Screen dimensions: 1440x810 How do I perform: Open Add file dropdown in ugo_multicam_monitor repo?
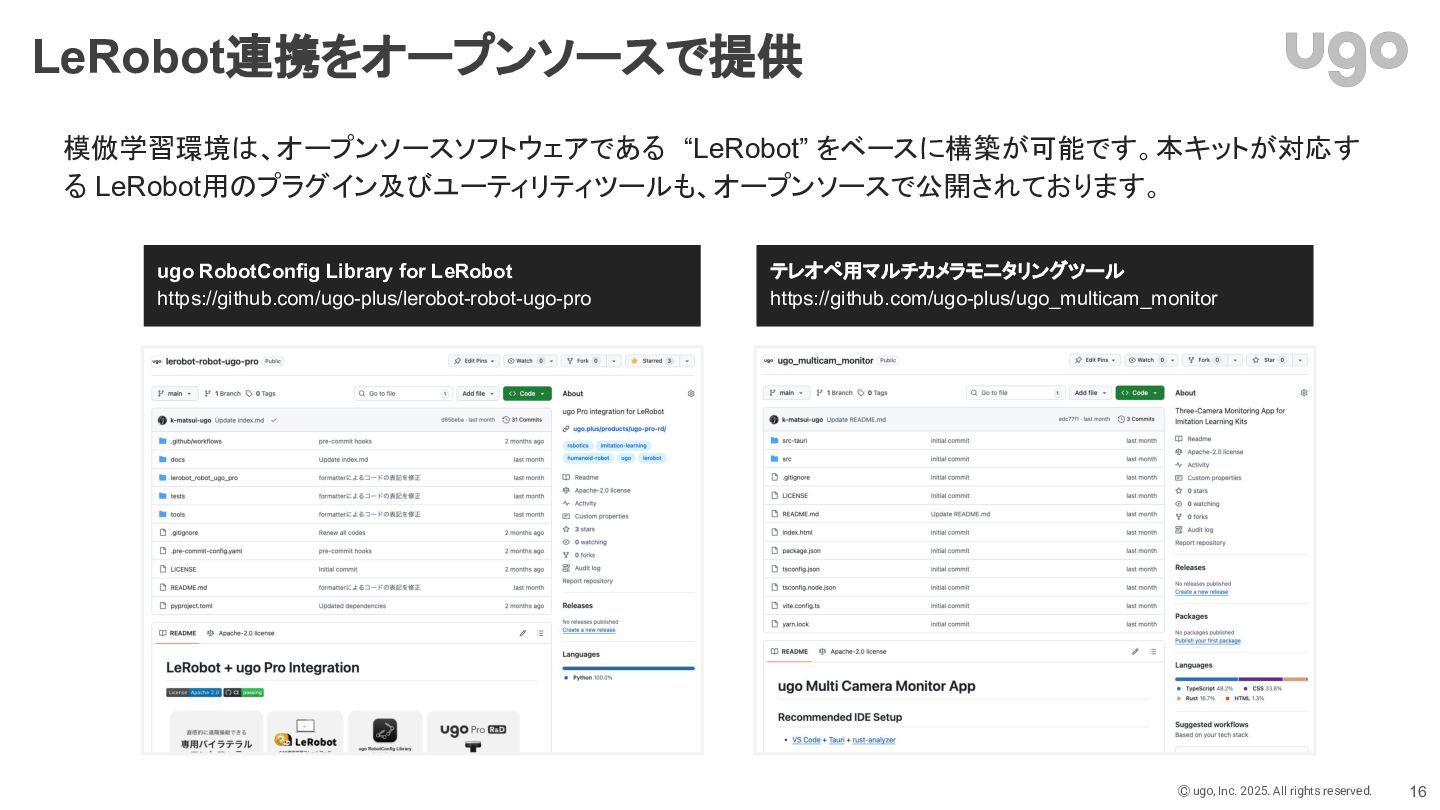point(1090,393)
